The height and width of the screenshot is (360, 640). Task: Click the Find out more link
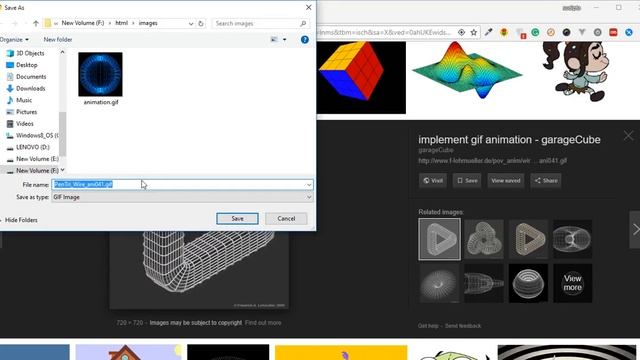[x=263, y=323]
